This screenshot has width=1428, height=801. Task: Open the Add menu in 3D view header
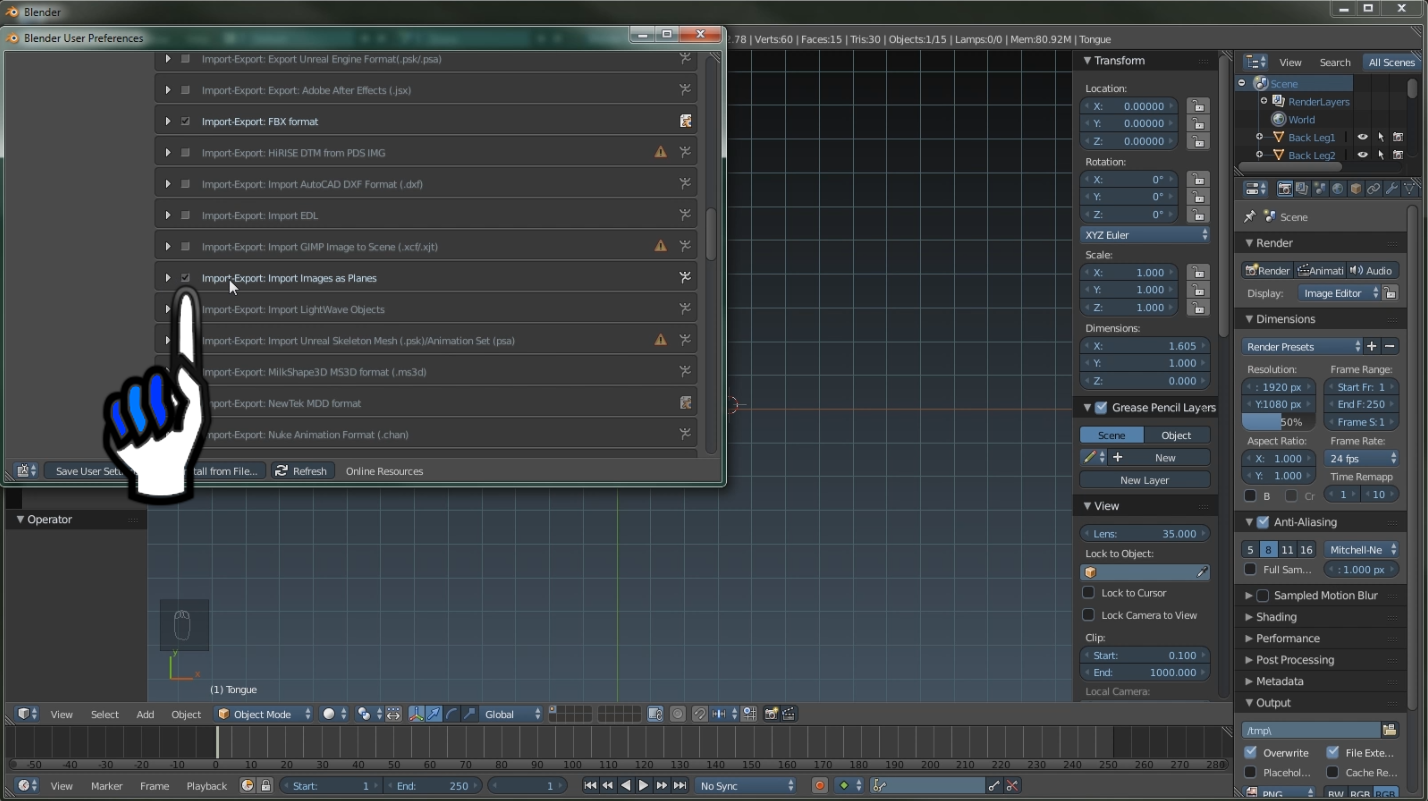coord(145,714)
